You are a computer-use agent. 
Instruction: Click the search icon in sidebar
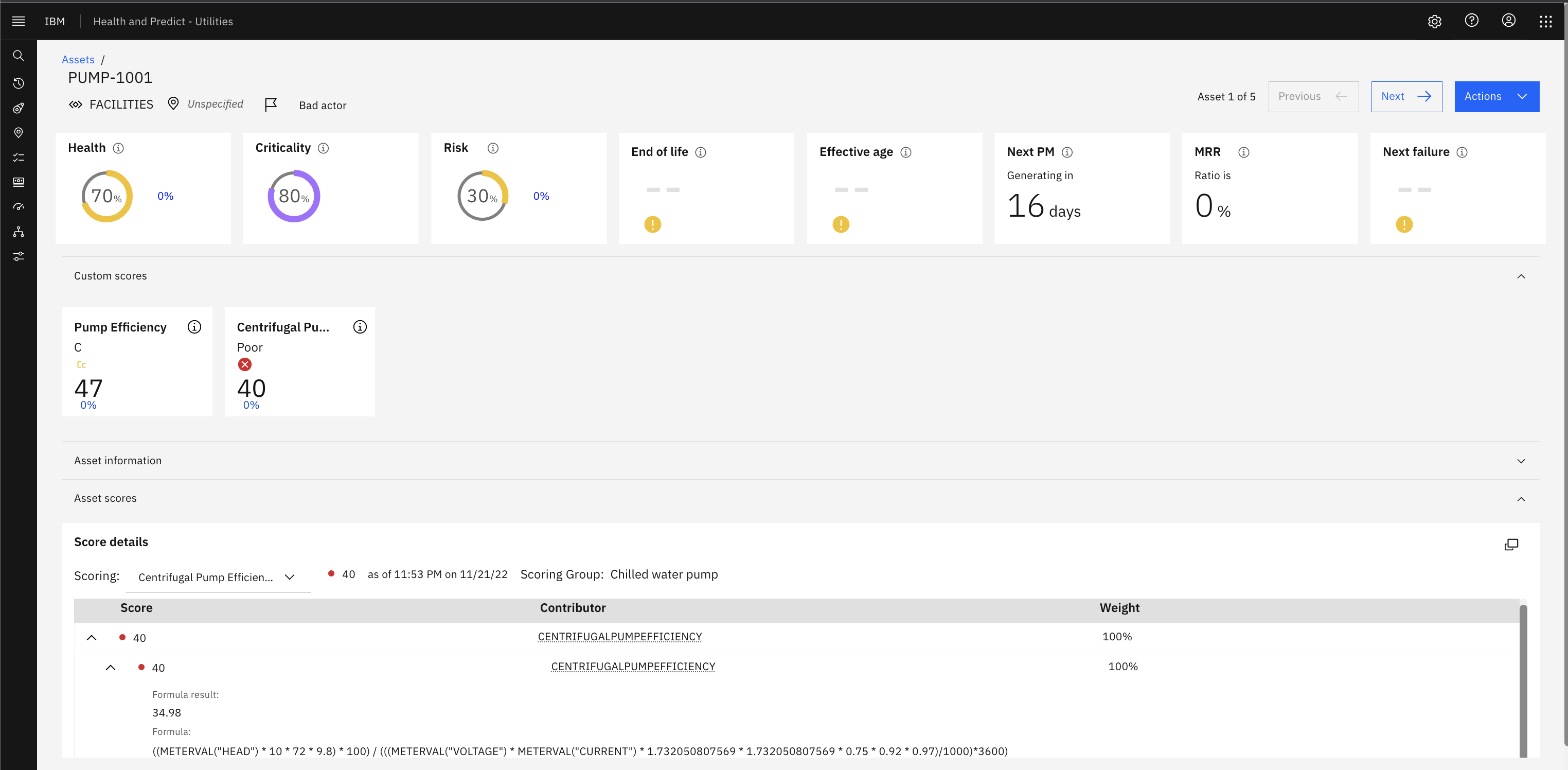pyautogui.click(x=18, y=56)
